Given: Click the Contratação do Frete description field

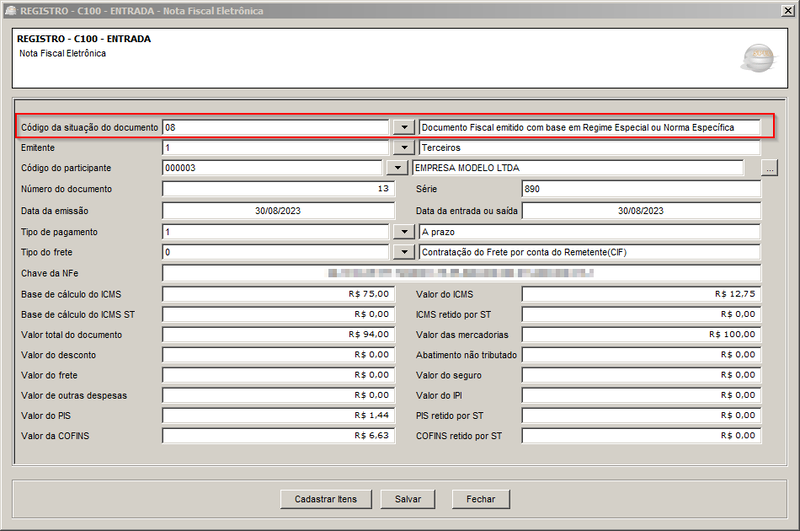Looking at the screenshot, I should (589, 252).
